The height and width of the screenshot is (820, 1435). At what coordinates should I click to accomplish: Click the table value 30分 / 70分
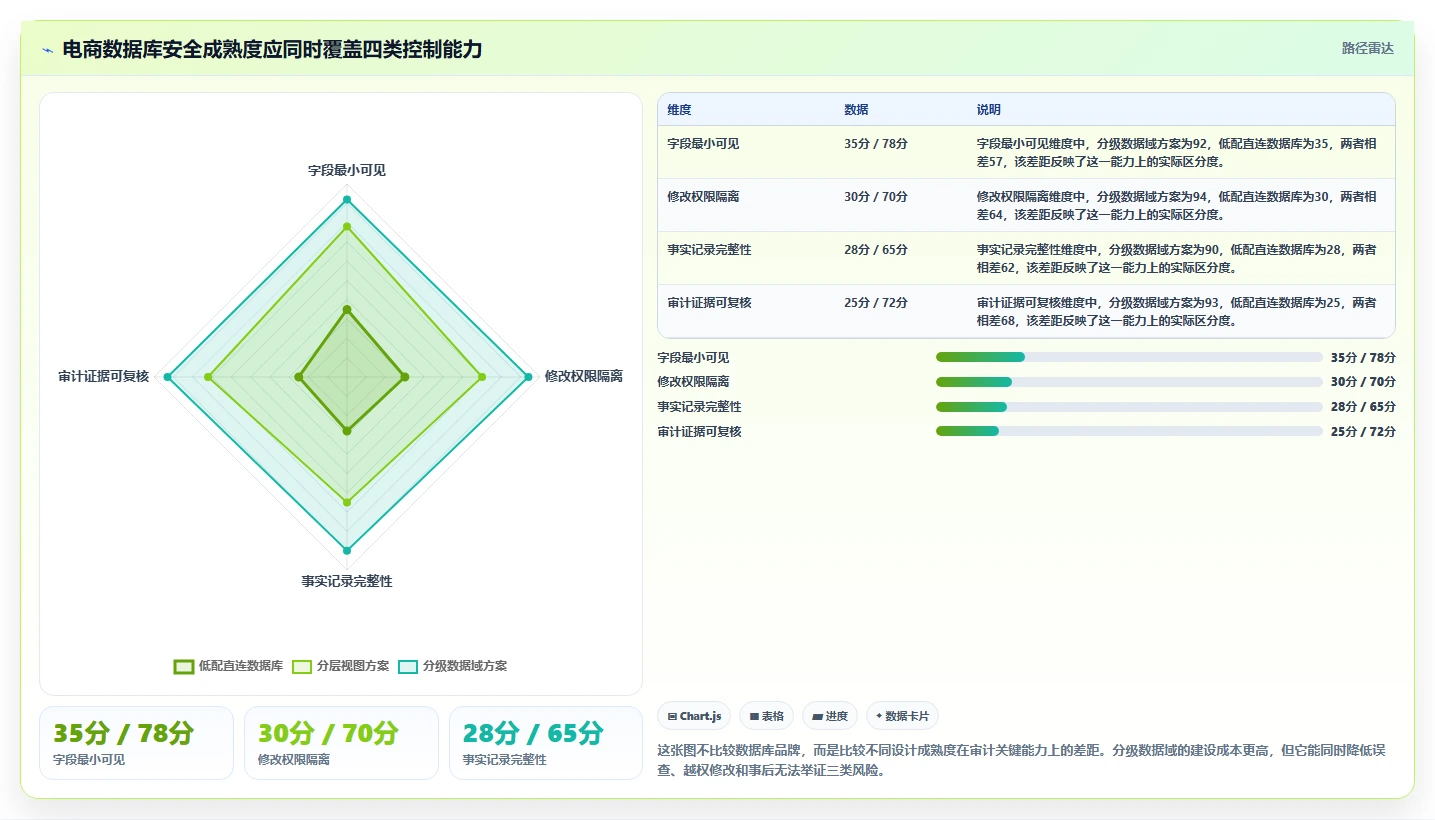(x=876, y=196)
